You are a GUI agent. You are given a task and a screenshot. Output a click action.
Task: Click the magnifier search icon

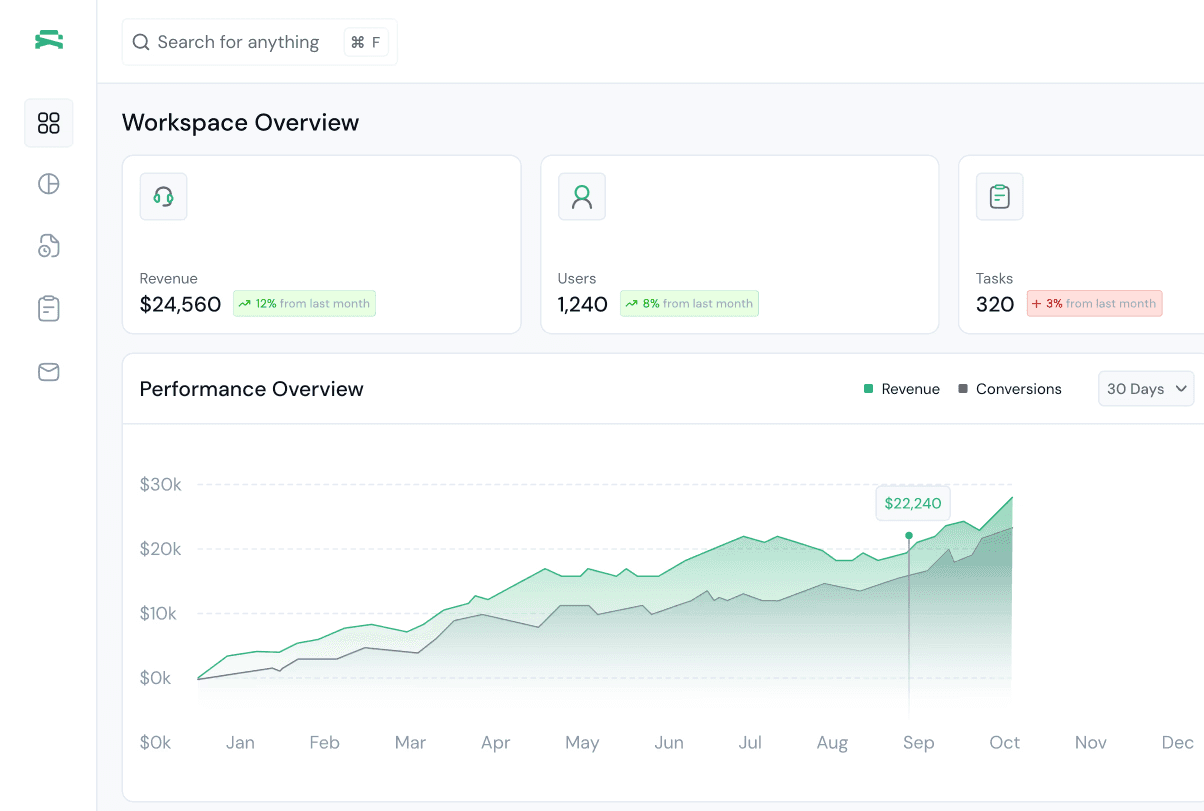(141, 42)
